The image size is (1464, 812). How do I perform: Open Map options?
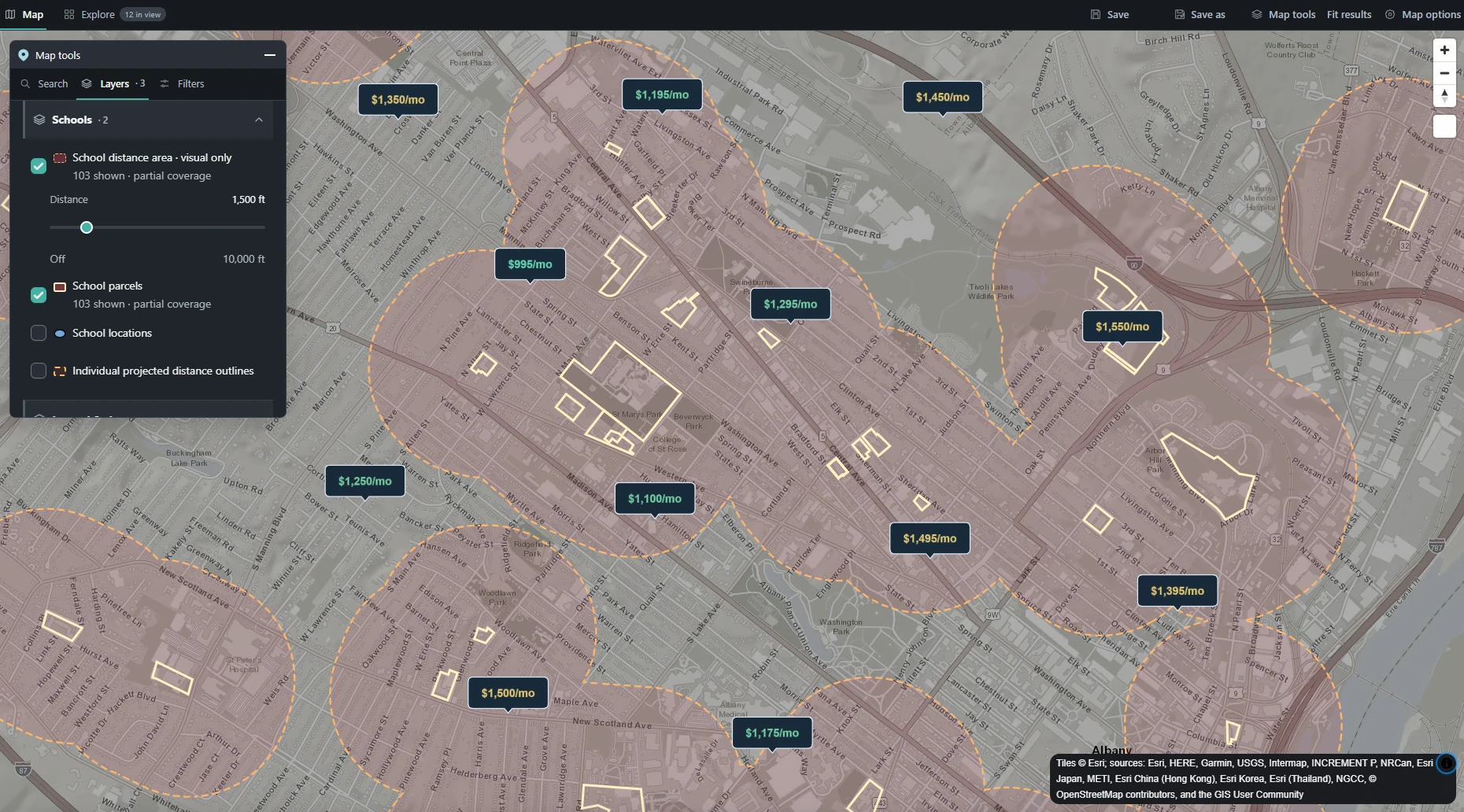pos(1423,14)
